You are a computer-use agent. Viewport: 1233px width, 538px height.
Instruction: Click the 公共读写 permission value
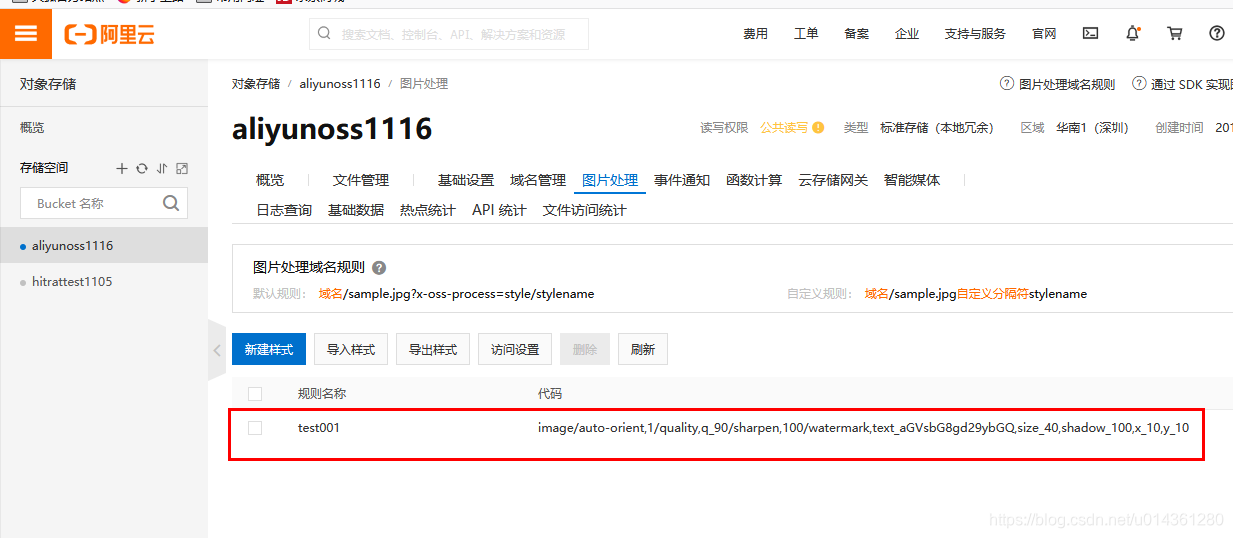[784, 128]
